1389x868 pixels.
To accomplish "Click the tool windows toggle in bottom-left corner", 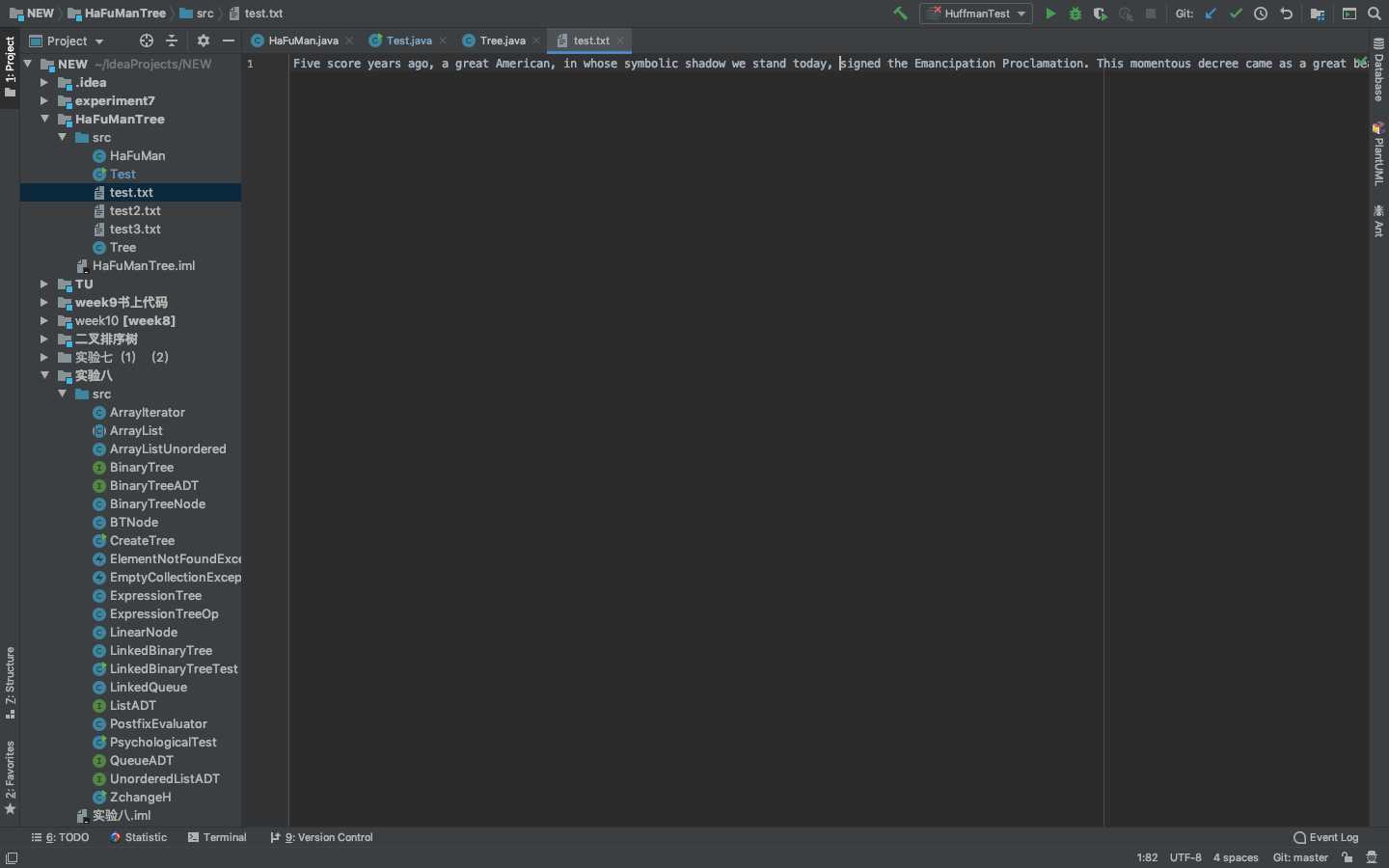I will point(12,858).
